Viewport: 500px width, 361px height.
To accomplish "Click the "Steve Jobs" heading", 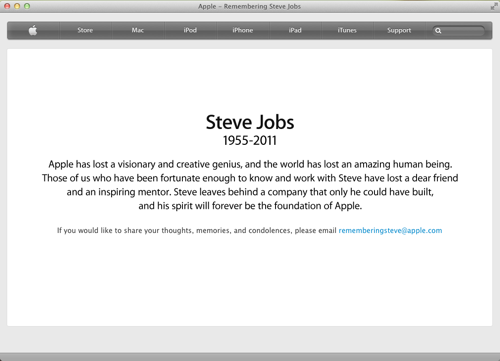I will (x=250, y=122).
